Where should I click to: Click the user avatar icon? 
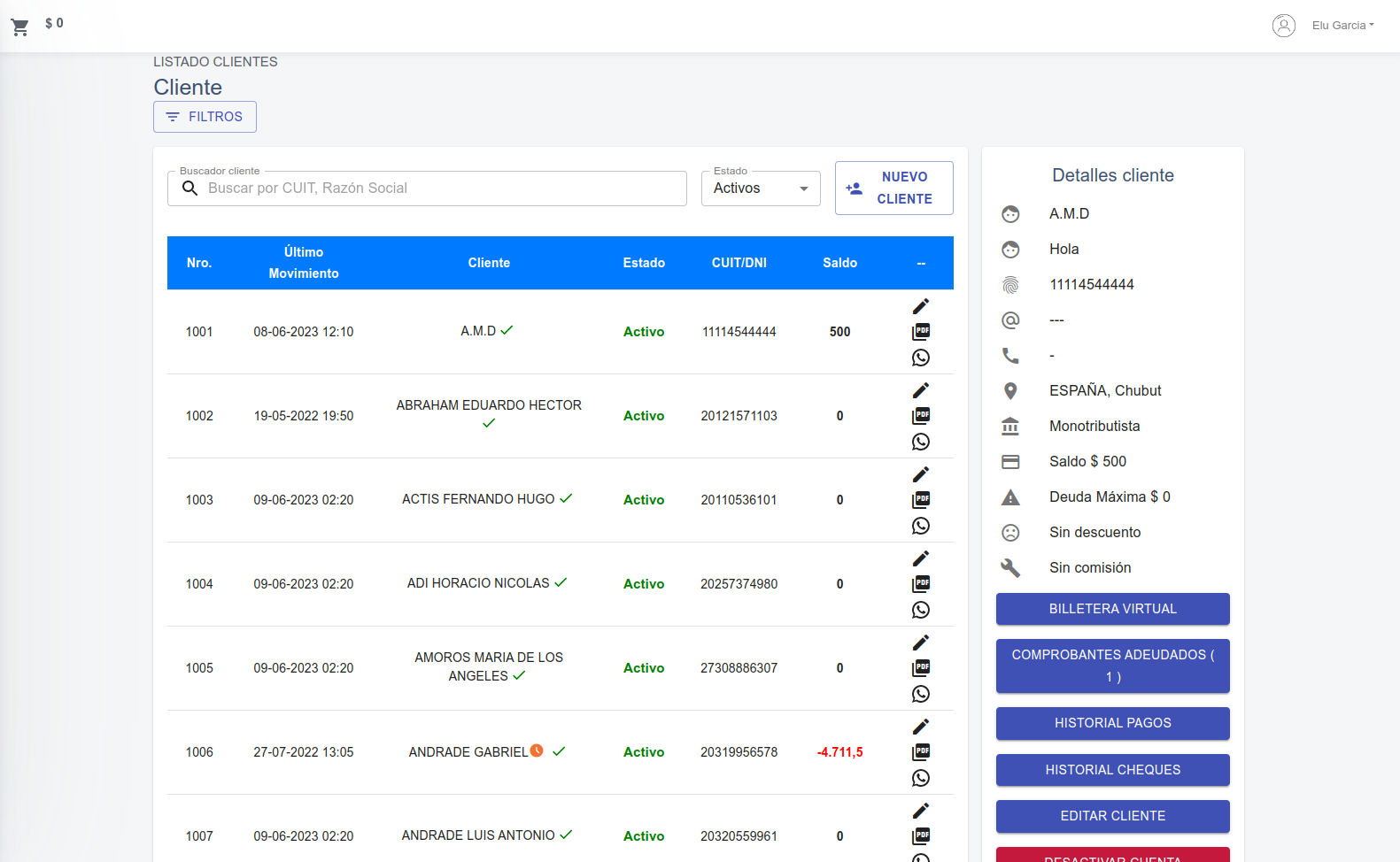[x=1284, y=26]
